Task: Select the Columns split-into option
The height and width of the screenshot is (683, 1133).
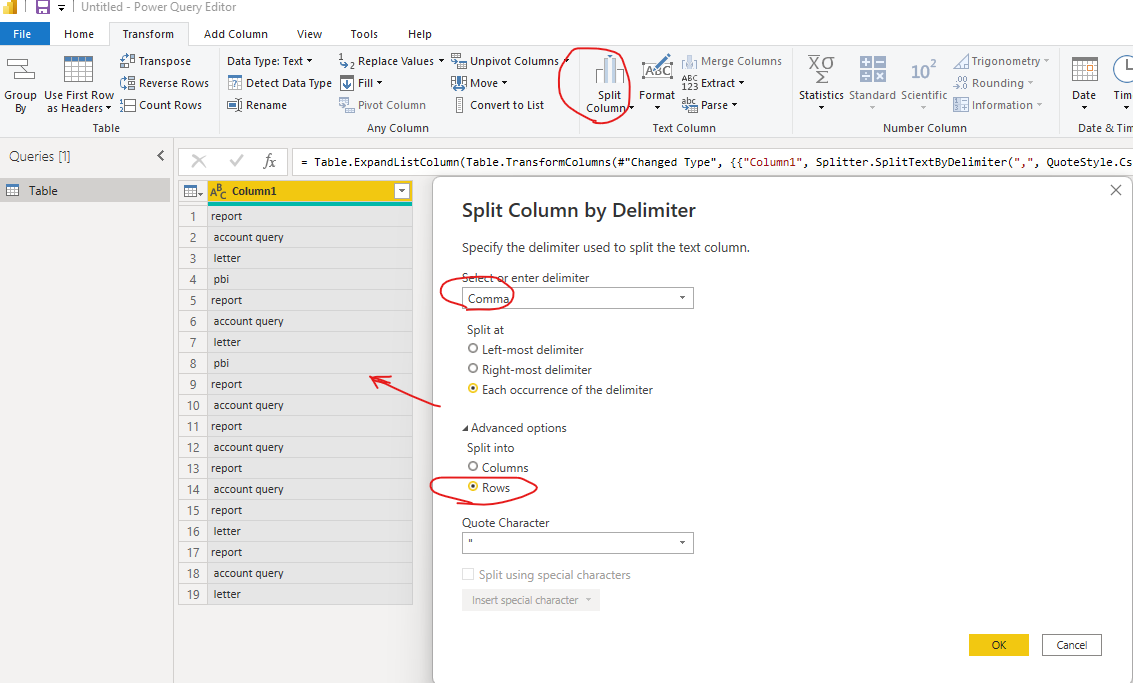Action: tap(473, 467)
